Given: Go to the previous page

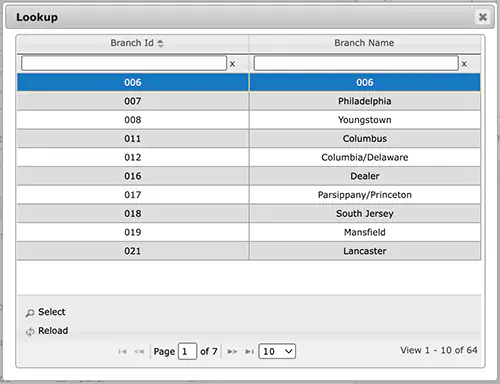Looking at the screenshot, I should pyautogui.click(x=139, y=351).
